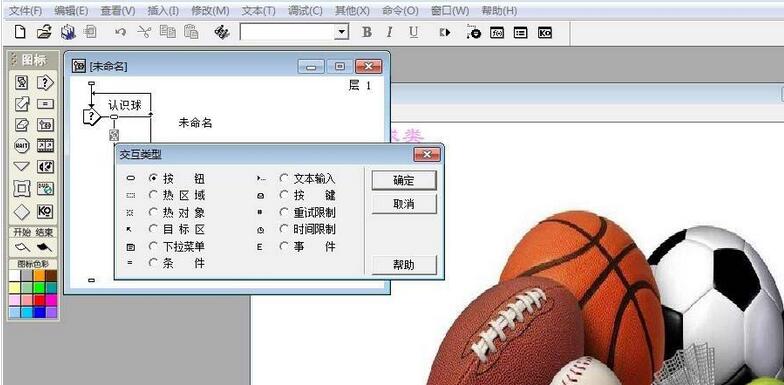This screenshot has height=385, width=784.
Task: Create a new file from the toolbar
Action: [20, 32]
